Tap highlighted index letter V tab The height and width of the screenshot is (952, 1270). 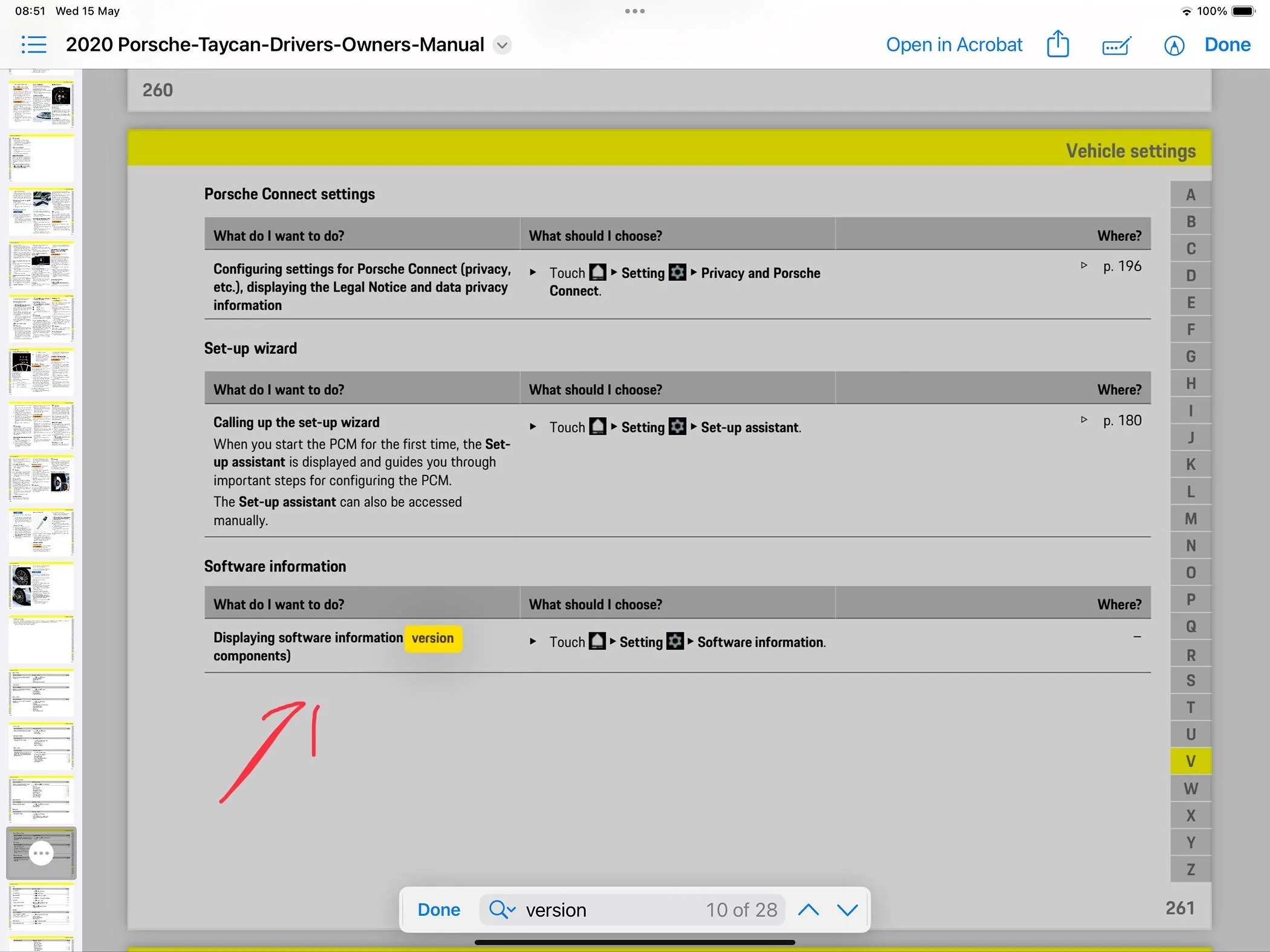[x=1190, y=761]
